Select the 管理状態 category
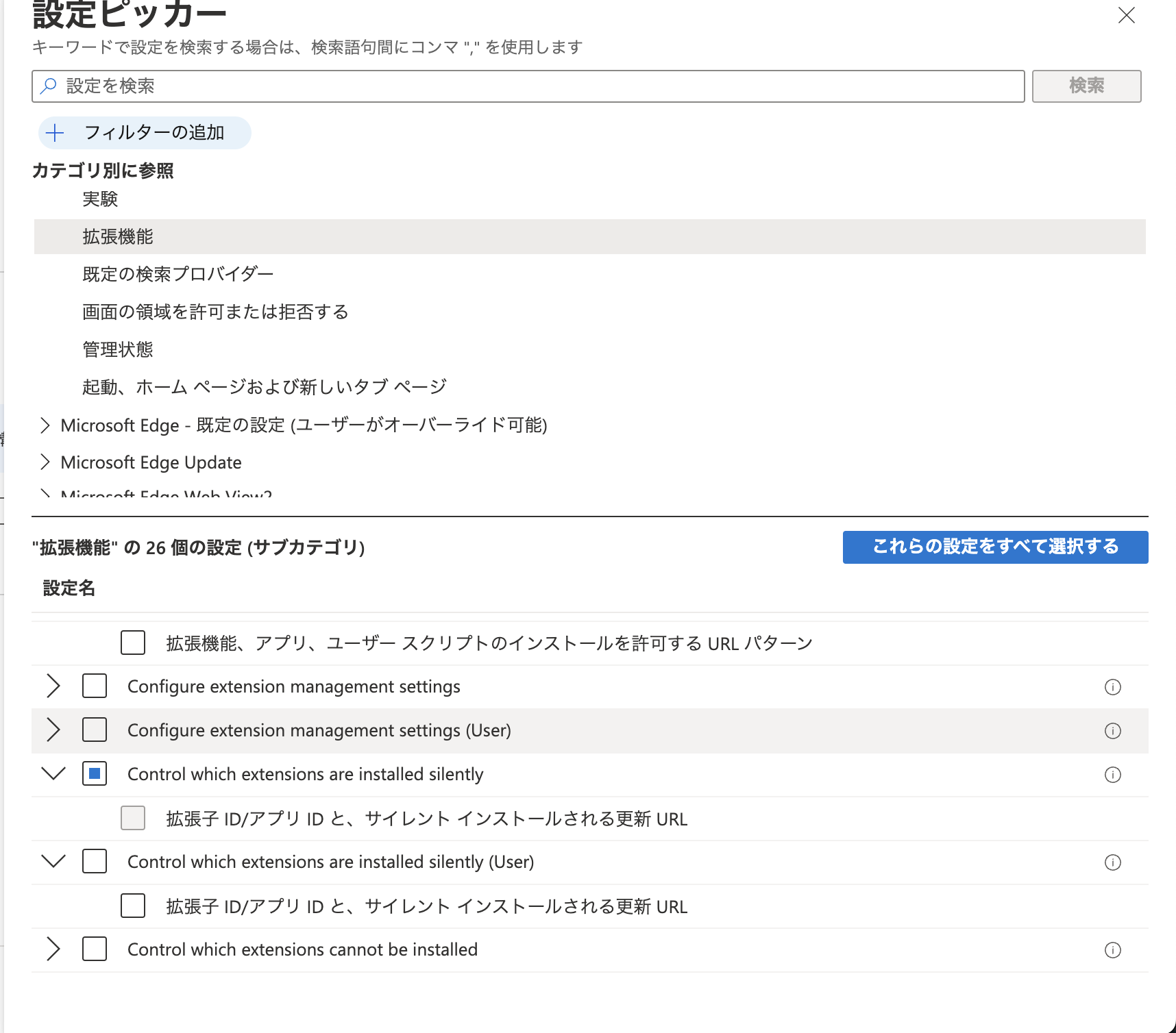Screen dimensions: 1176x1033 (x=118, y=349)
